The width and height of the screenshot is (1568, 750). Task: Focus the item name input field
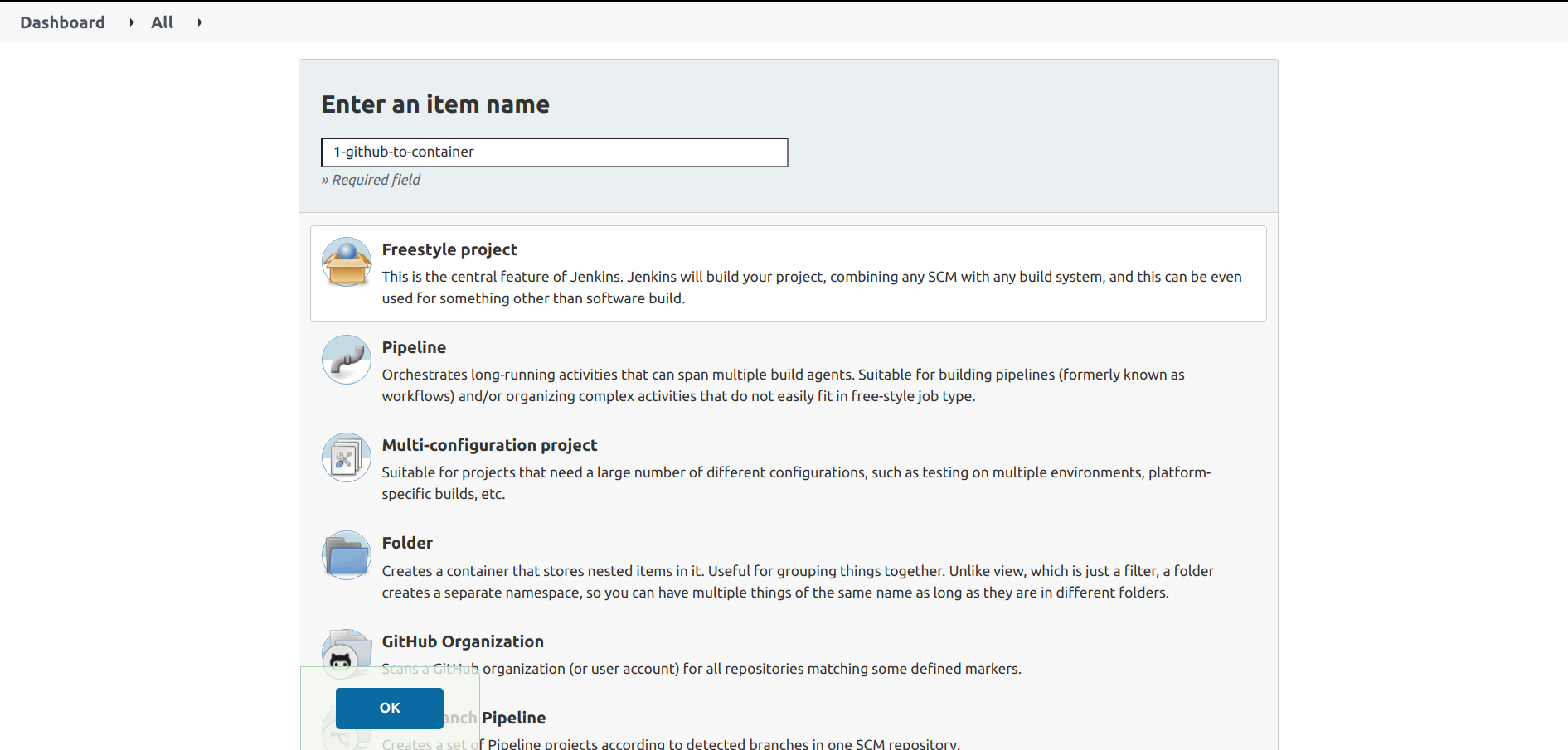555,152
